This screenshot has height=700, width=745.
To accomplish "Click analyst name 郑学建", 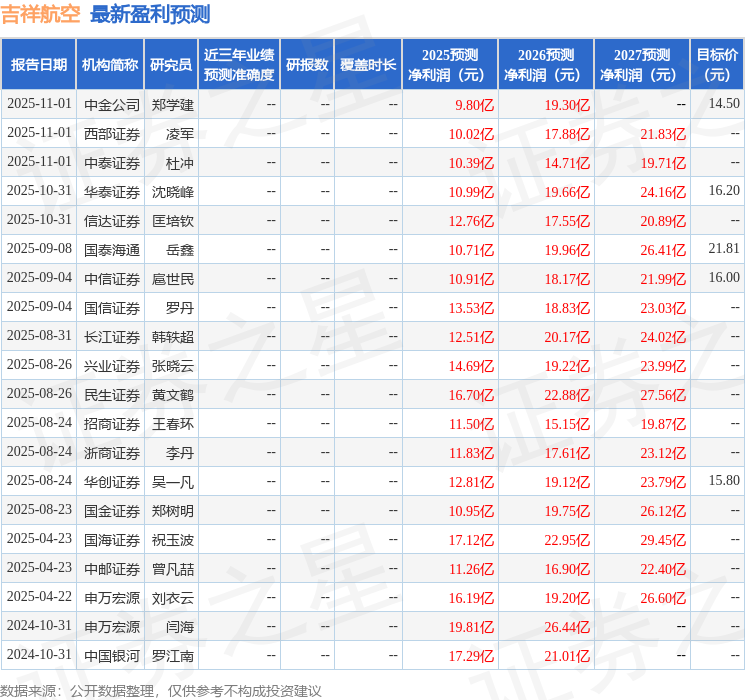I will [173, 105].
